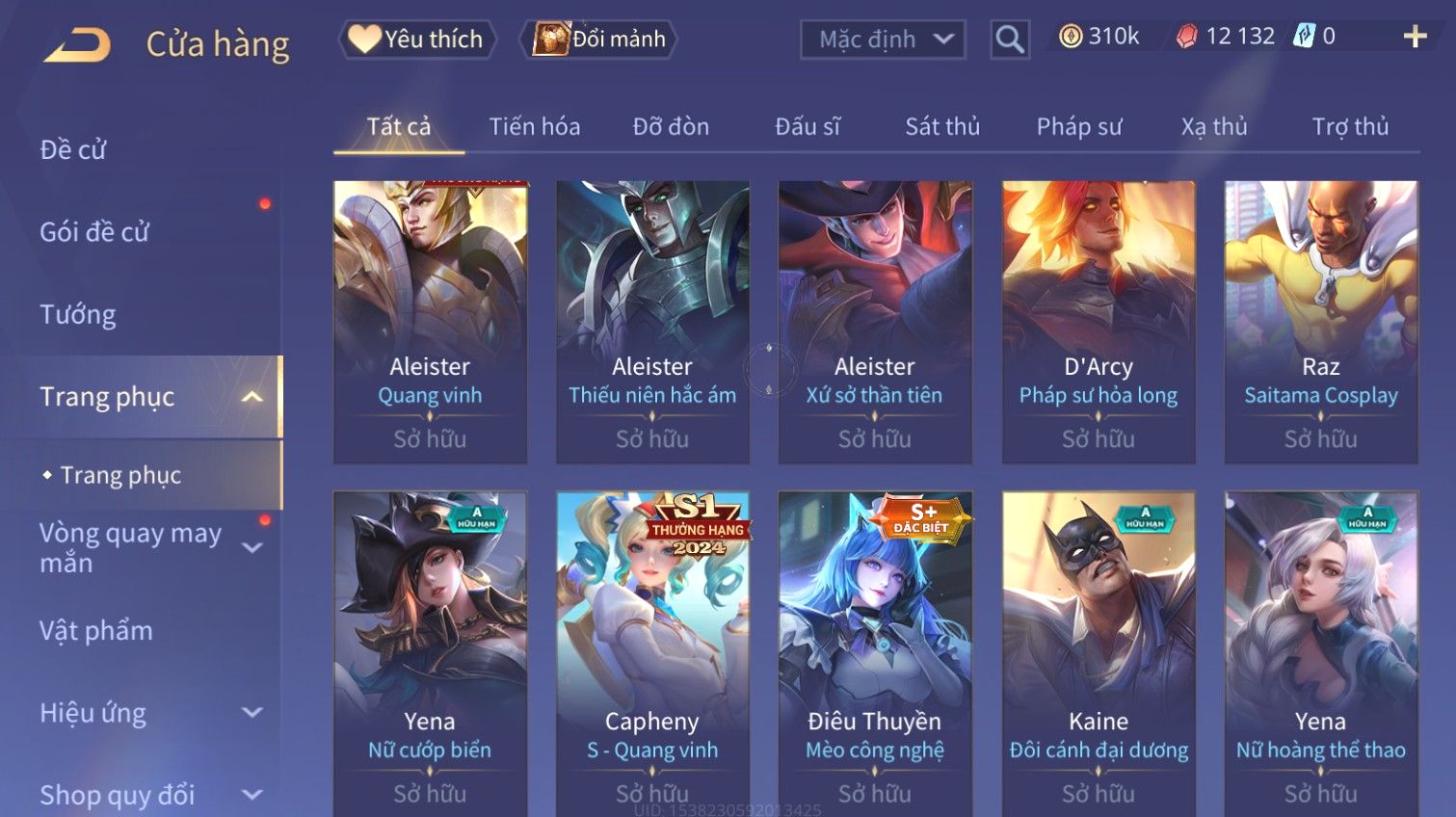The image size is (1456, 817).
Task: Open Gói đề cử sidebar item
Action: (x=94, y=231)
